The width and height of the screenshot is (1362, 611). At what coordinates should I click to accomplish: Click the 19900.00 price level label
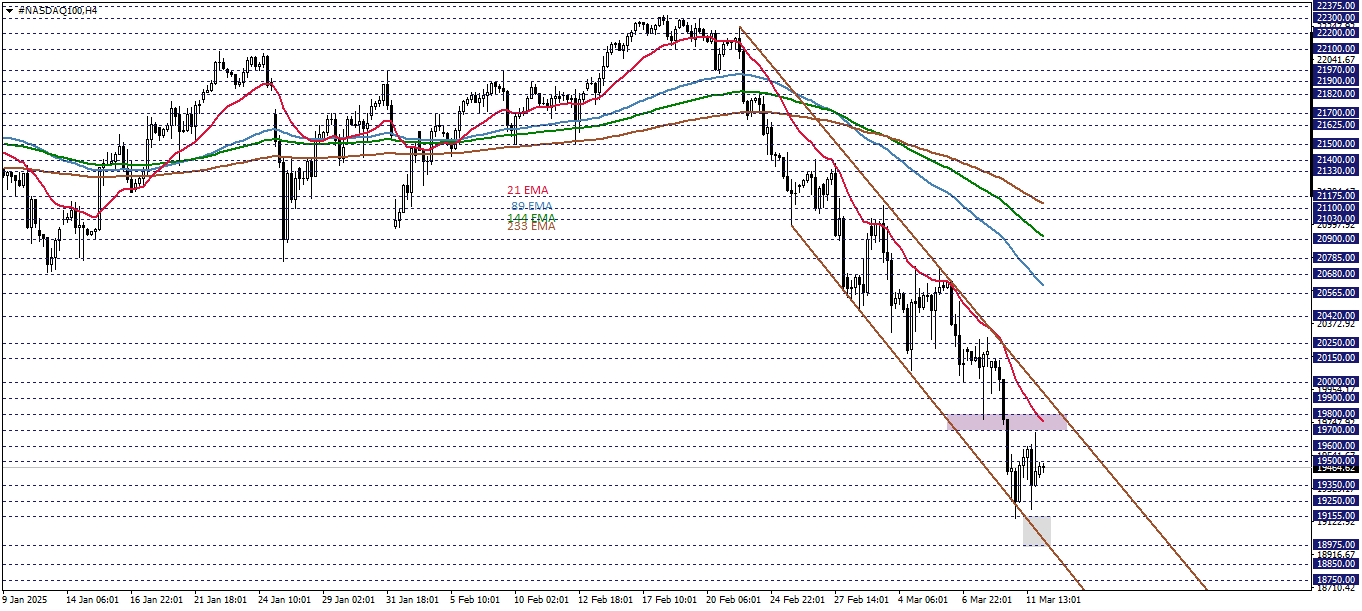point(1336,397)
